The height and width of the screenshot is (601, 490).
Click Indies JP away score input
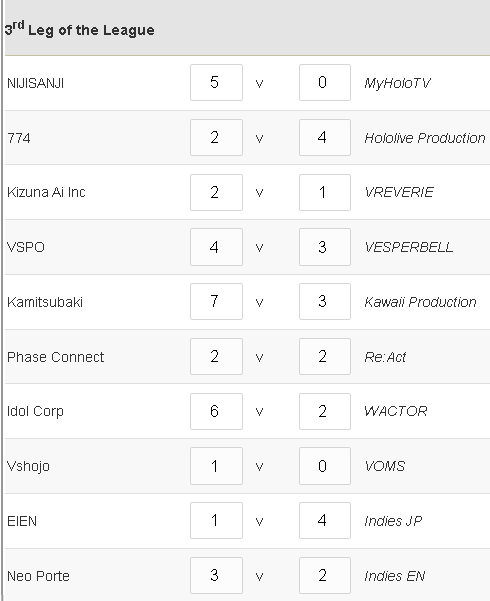[325, 521]
